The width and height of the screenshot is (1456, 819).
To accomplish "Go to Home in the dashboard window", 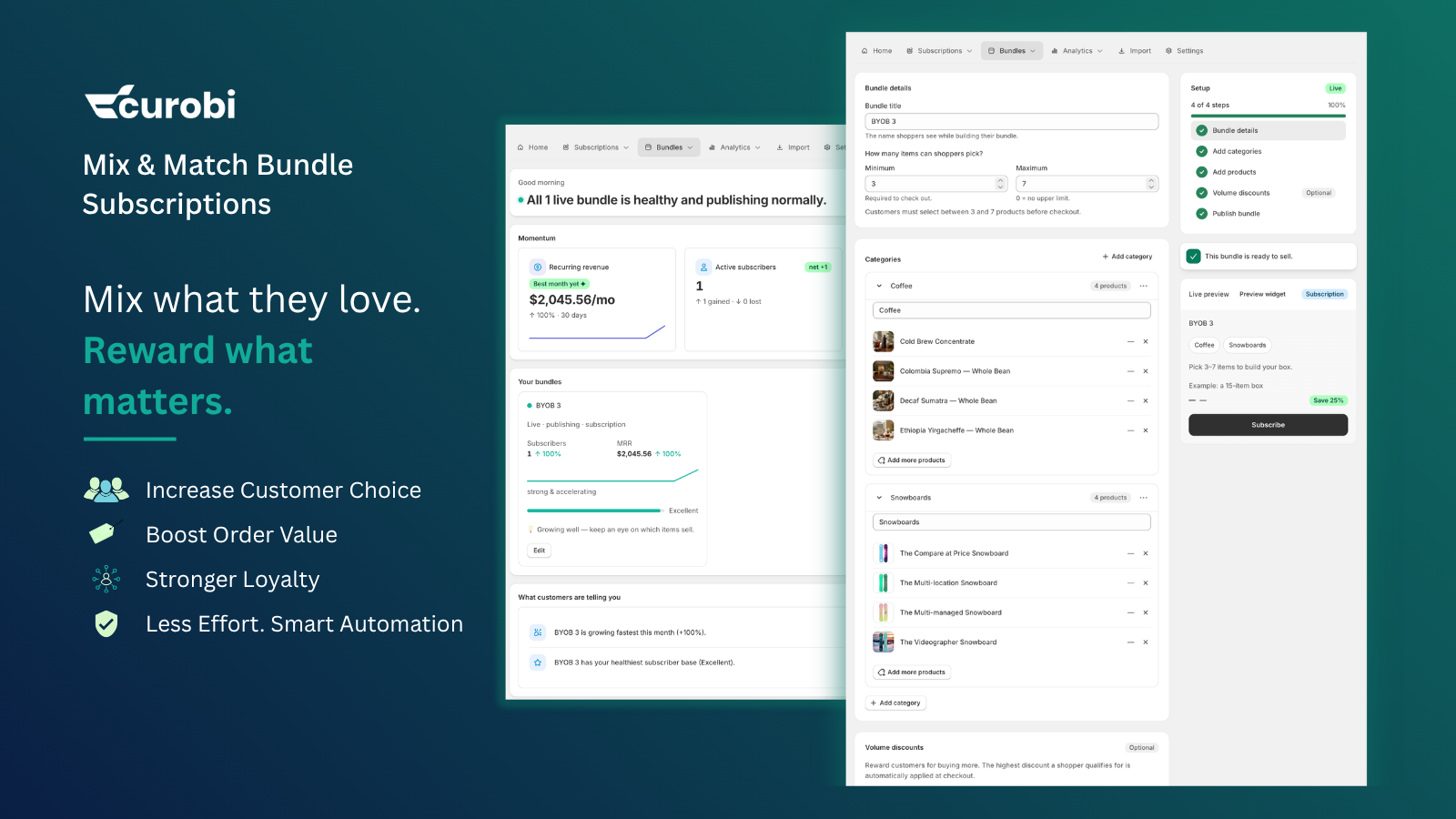I will tap(532, 147).
